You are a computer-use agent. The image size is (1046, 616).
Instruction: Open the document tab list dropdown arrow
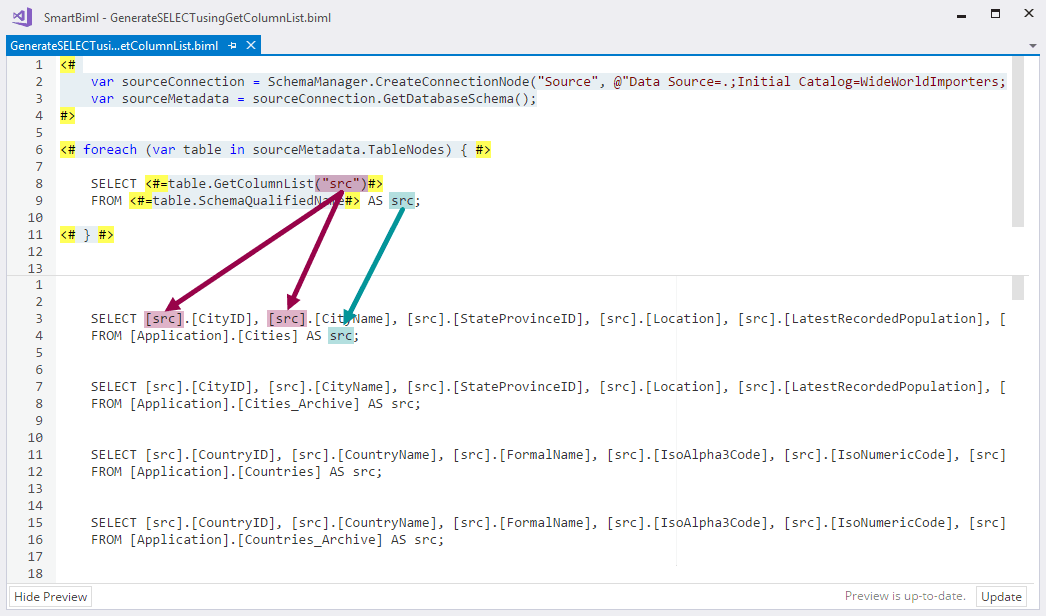pyautogui.click(x=1033, y=46)
